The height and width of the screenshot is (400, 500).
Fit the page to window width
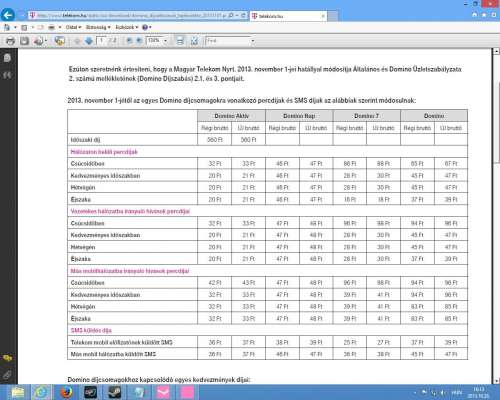click(180, 41)
